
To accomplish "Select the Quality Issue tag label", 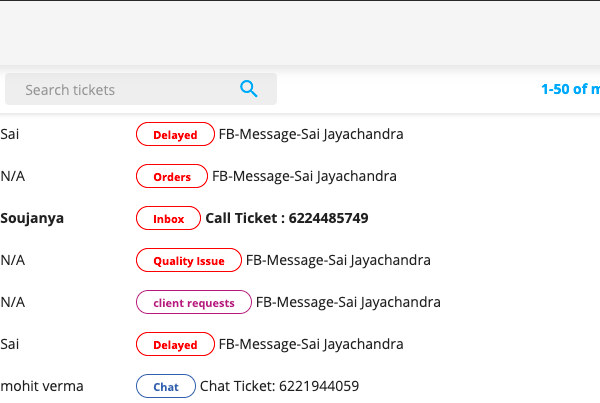I will click(x=189, y=260).
